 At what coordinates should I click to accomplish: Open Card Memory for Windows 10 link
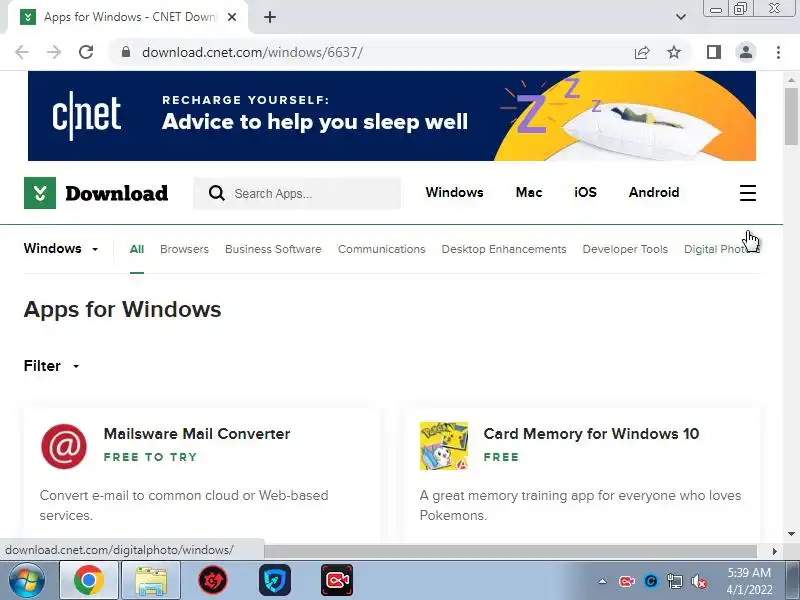click(591, 434)
